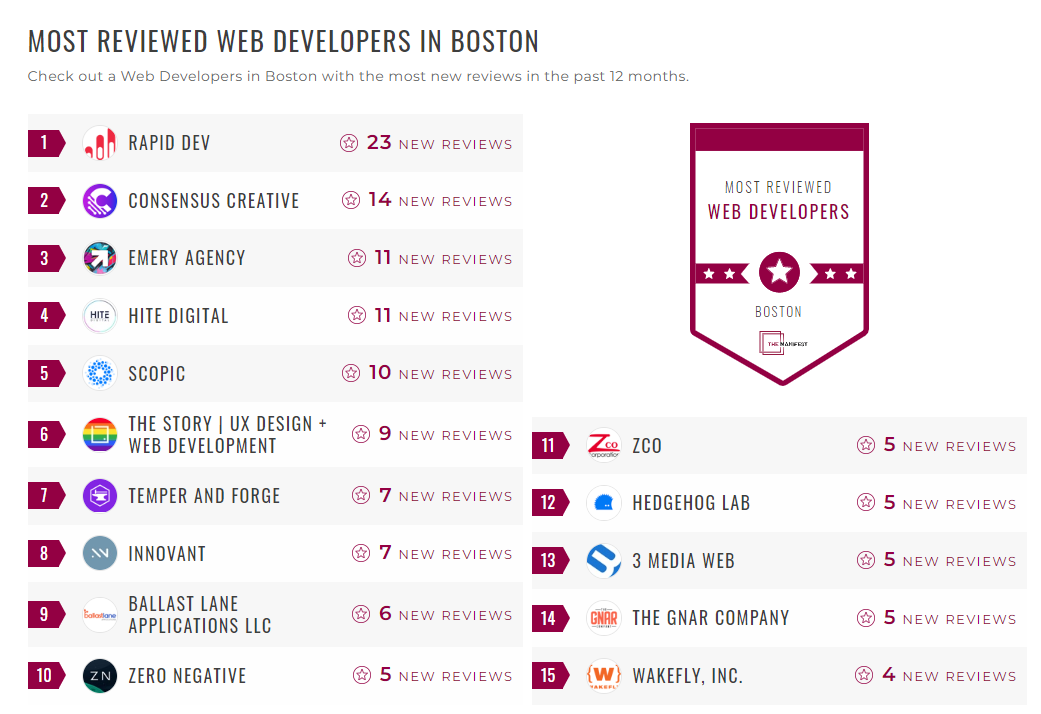Select the Consensus Creative purple logo
The width and height of the screenshot is (1041, 714).
coord(99,200)
